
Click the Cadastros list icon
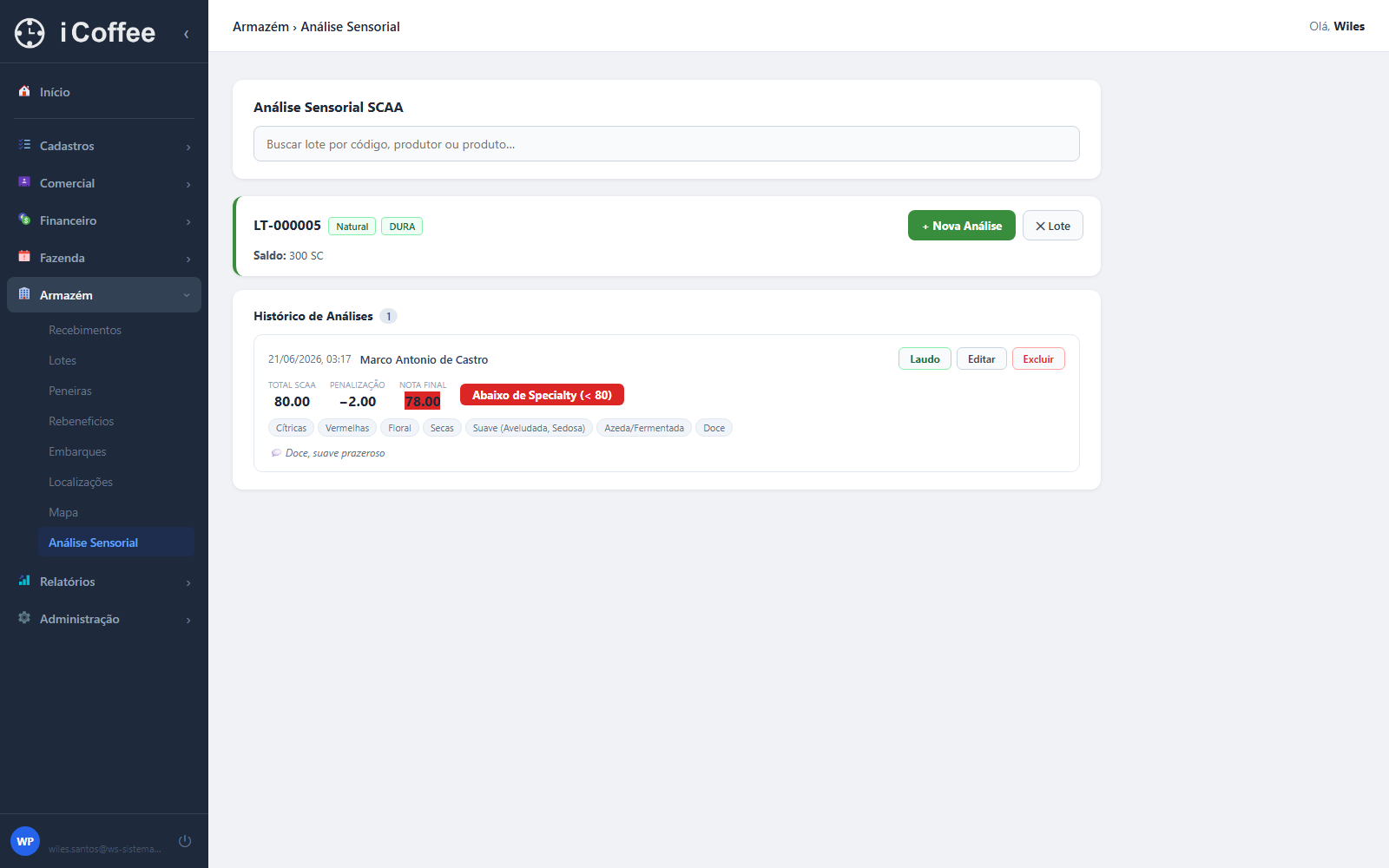(24, 145)
